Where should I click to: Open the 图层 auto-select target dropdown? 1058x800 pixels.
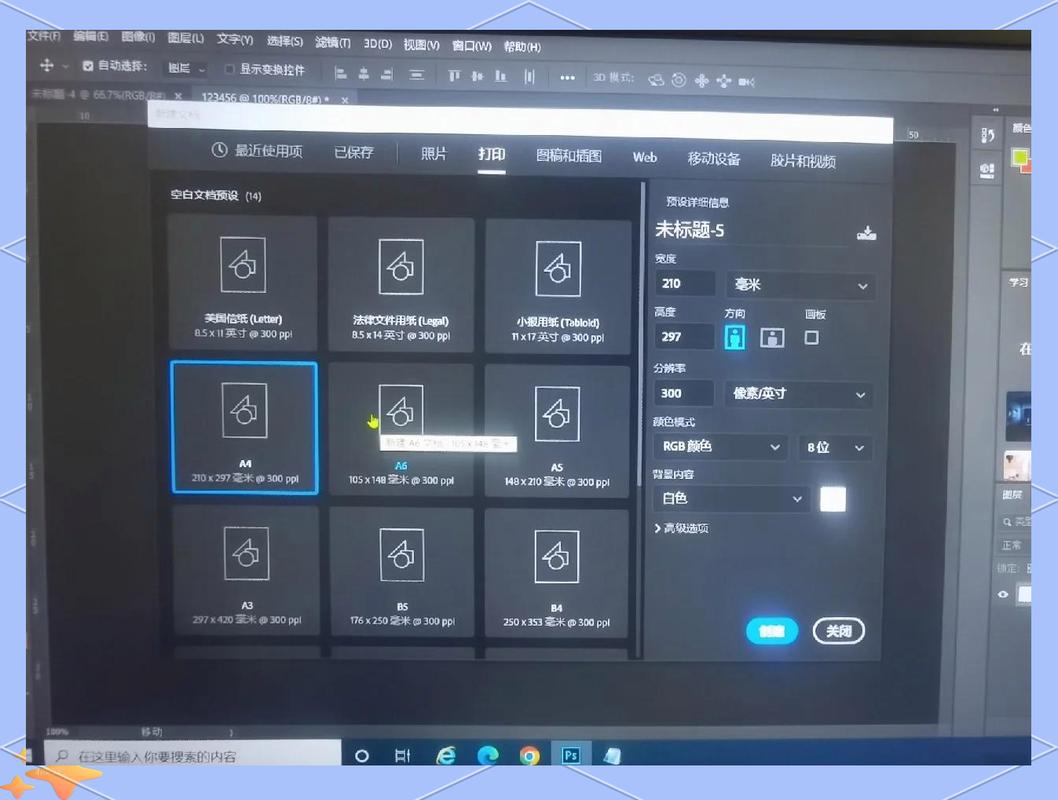pos(186,68)
